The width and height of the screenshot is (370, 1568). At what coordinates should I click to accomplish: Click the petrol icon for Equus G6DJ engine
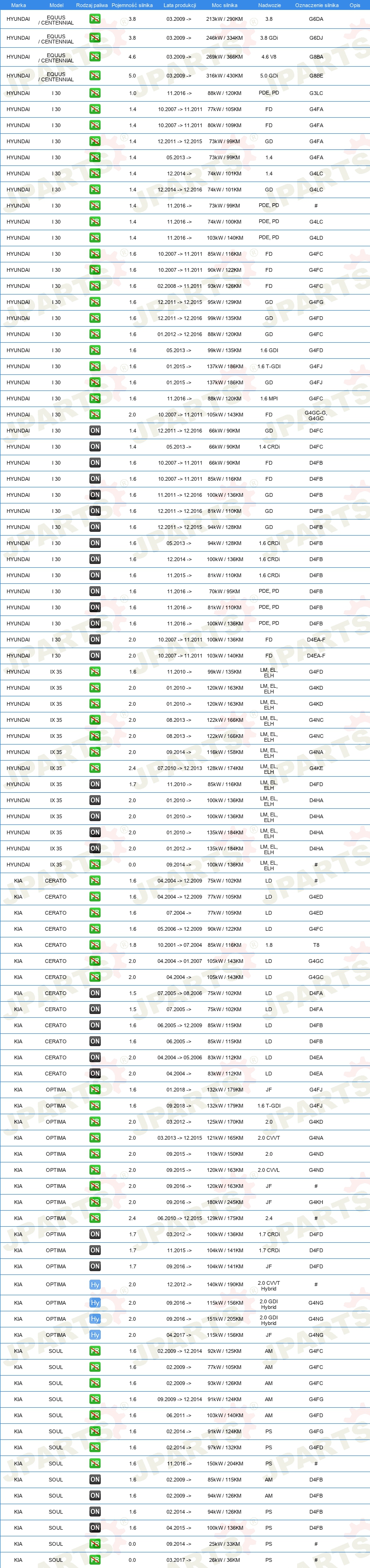95,38
